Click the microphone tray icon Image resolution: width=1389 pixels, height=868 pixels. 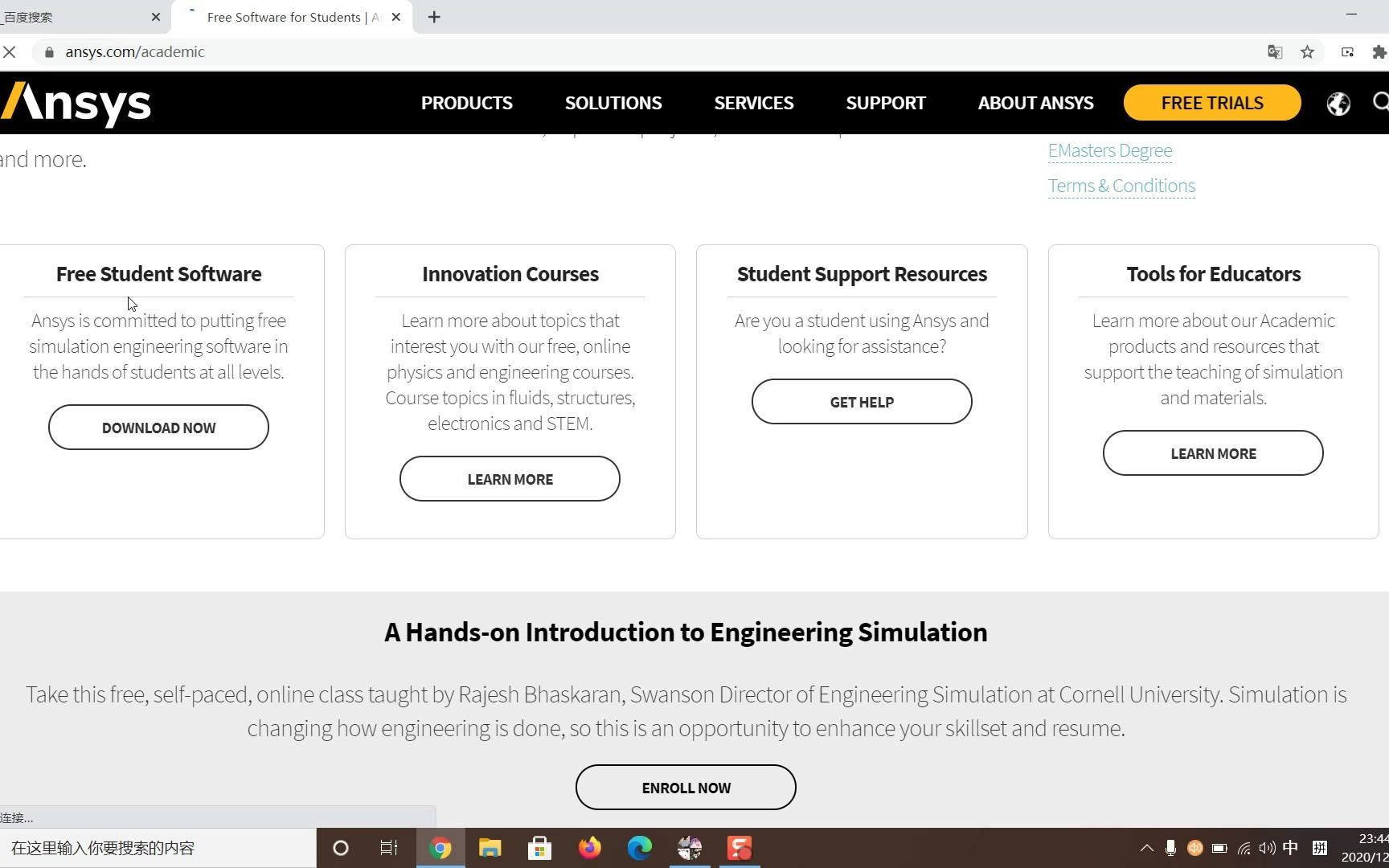click(1170, 848)
